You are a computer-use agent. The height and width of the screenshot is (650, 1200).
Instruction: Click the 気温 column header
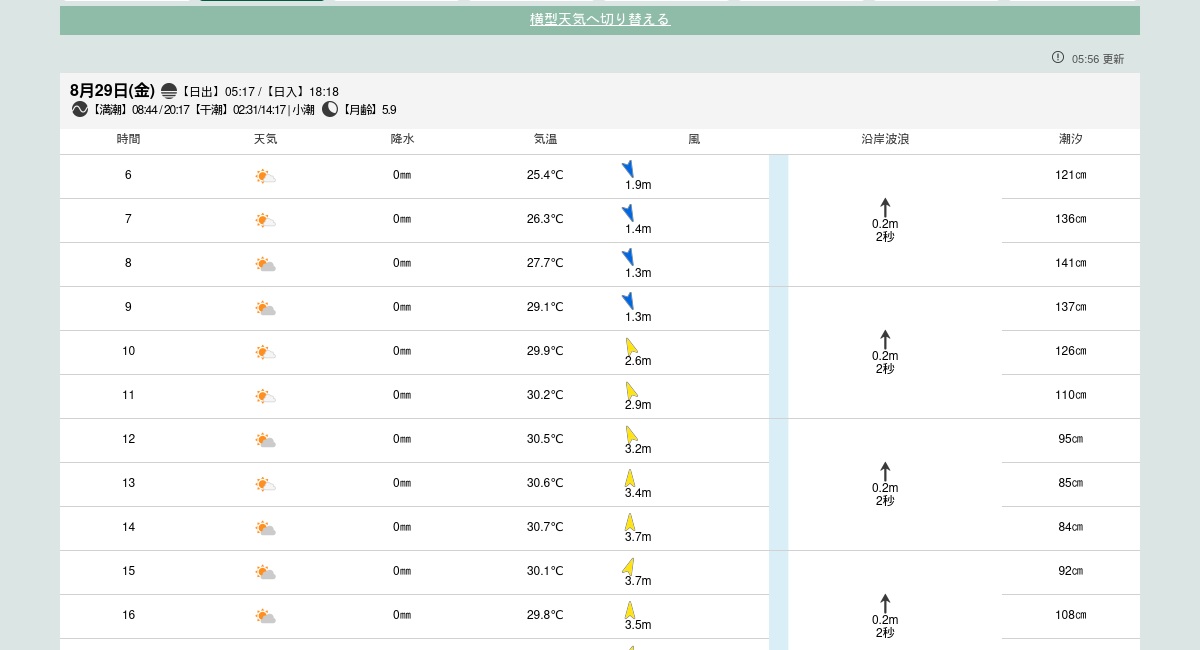coord(545,139)
